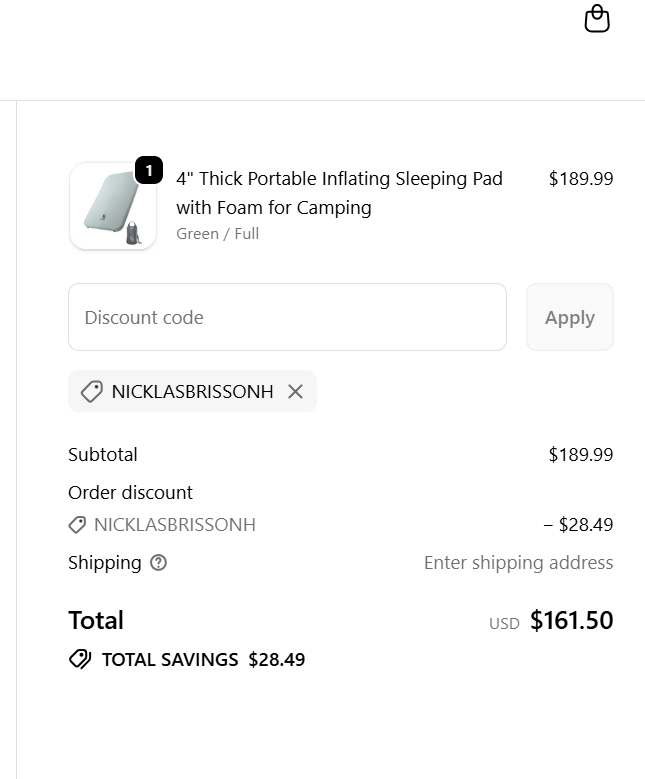Click the sleeping pad product thumbnail

coord(112,206)
